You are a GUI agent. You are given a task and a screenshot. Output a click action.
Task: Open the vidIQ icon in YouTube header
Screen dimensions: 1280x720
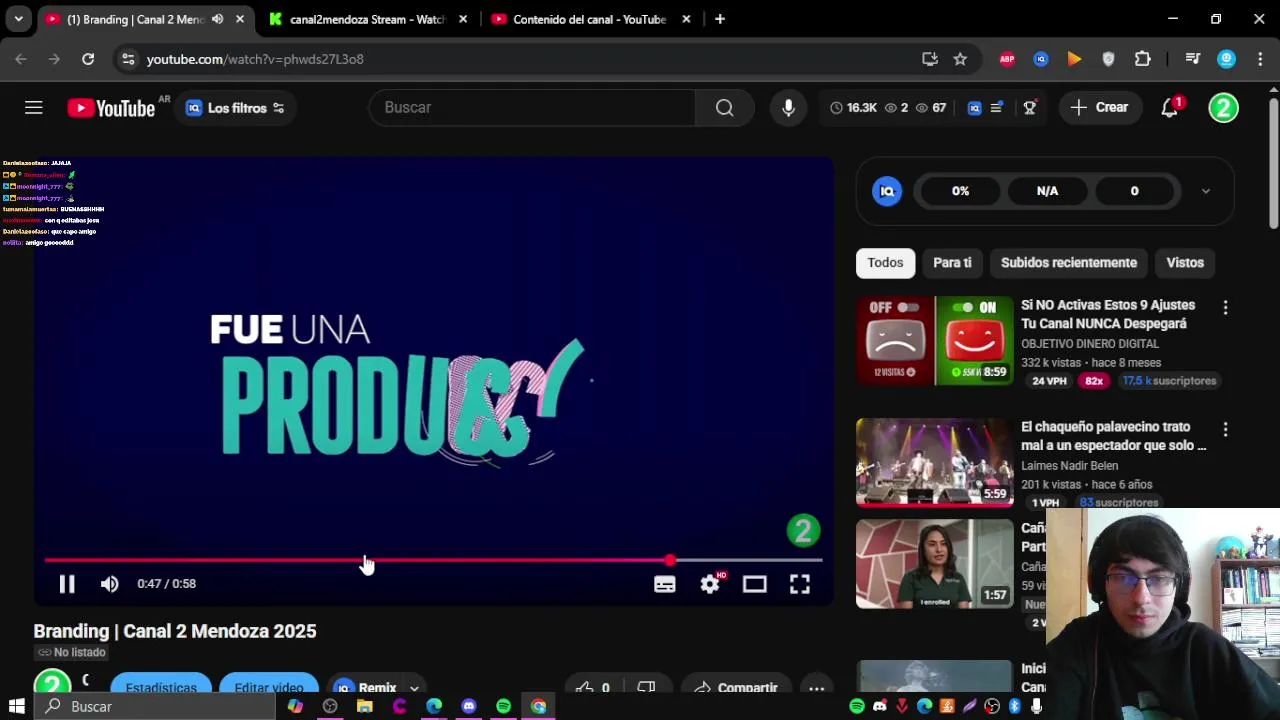coord(975,108)
